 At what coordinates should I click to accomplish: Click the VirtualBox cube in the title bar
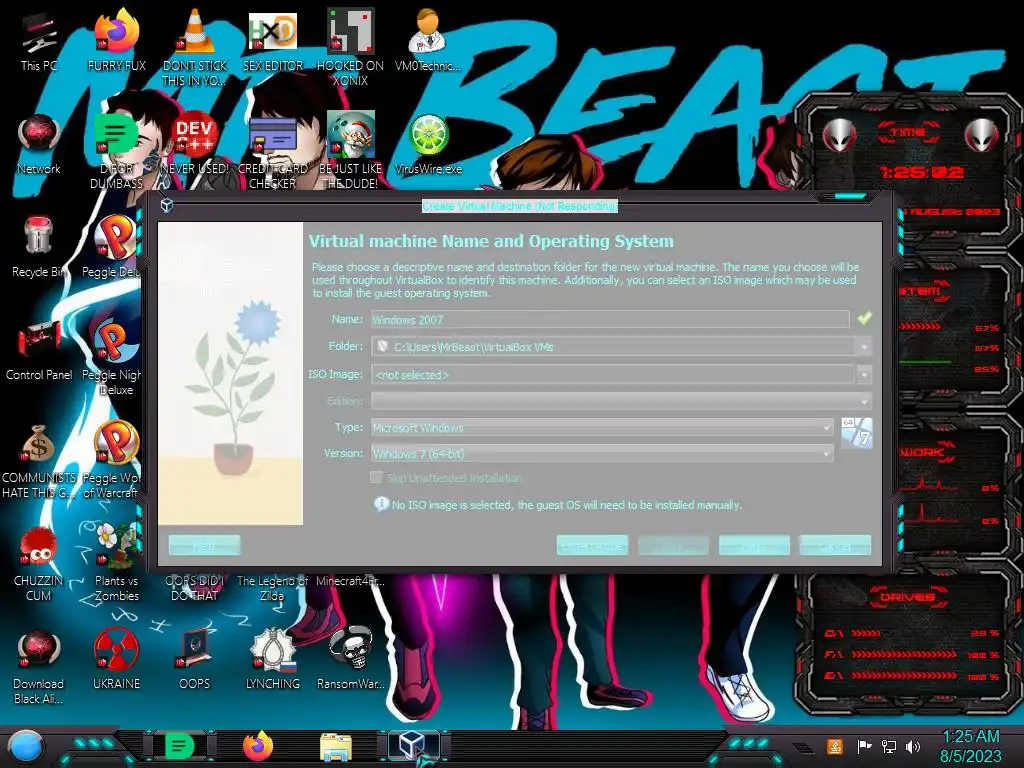click(x=167, y=206)
